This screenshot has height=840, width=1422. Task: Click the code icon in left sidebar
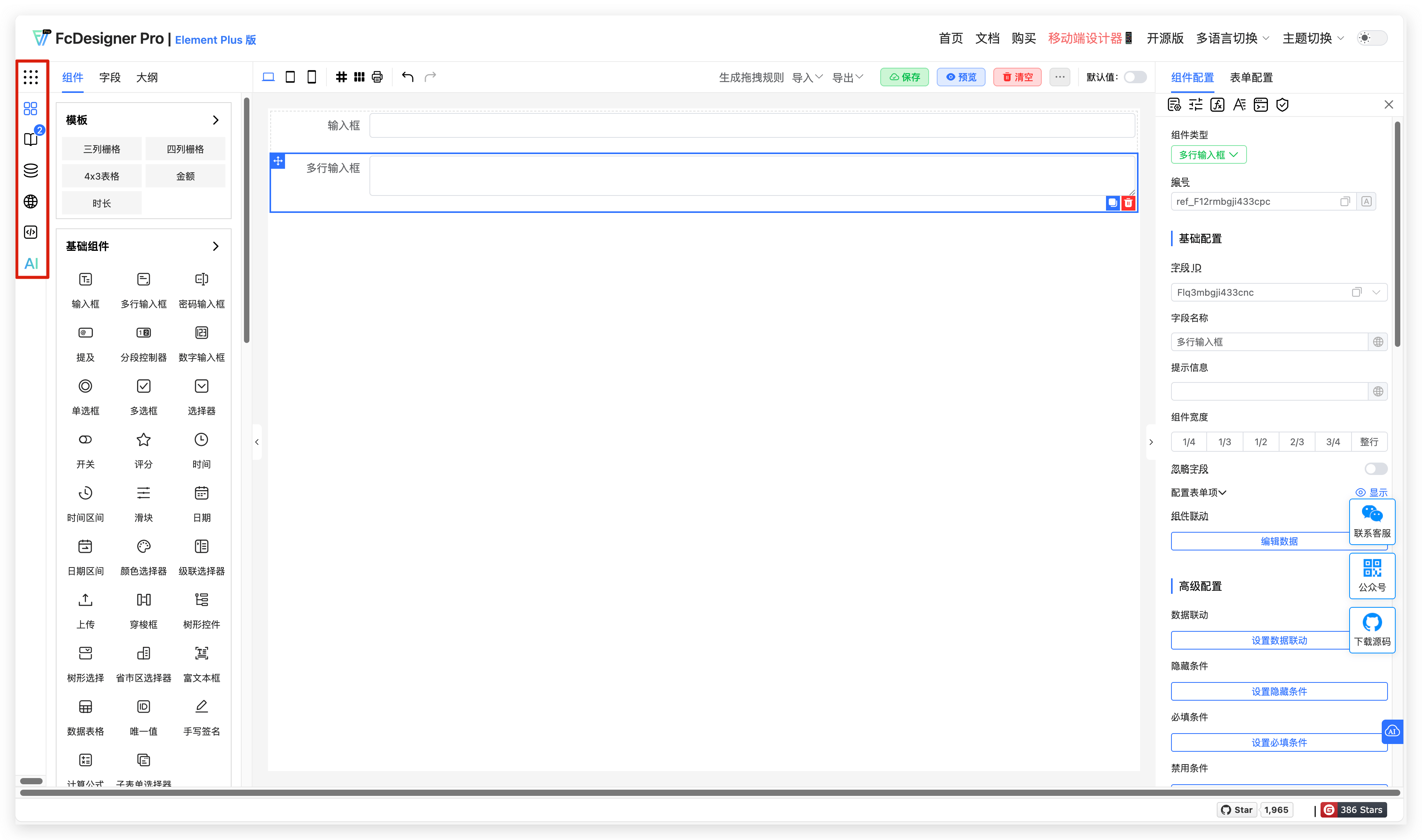31,232
